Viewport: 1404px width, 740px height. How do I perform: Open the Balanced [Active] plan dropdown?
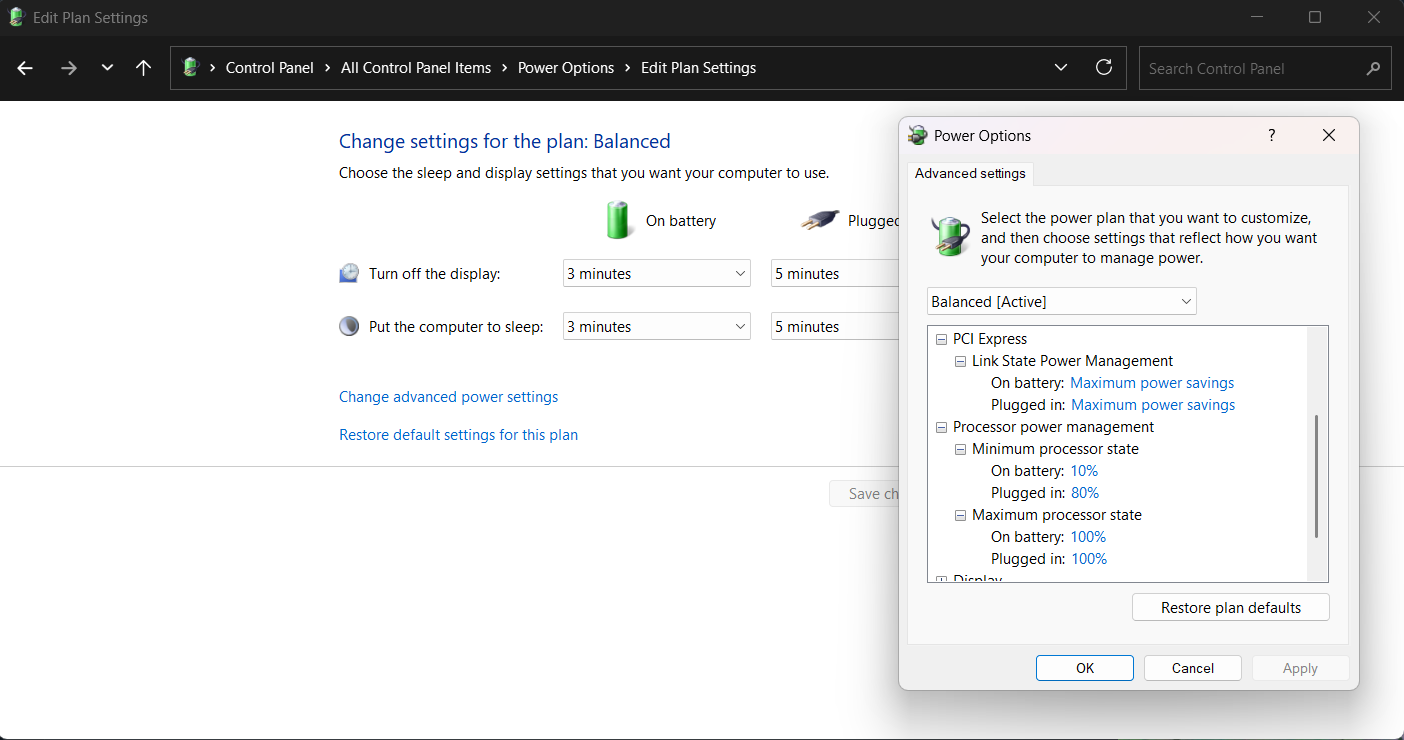click(x=1061, y=301)
